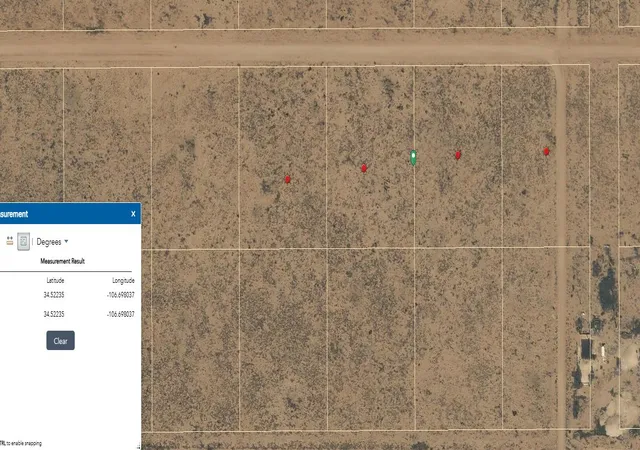Click the Measurement Result heading

click(62, 261)
